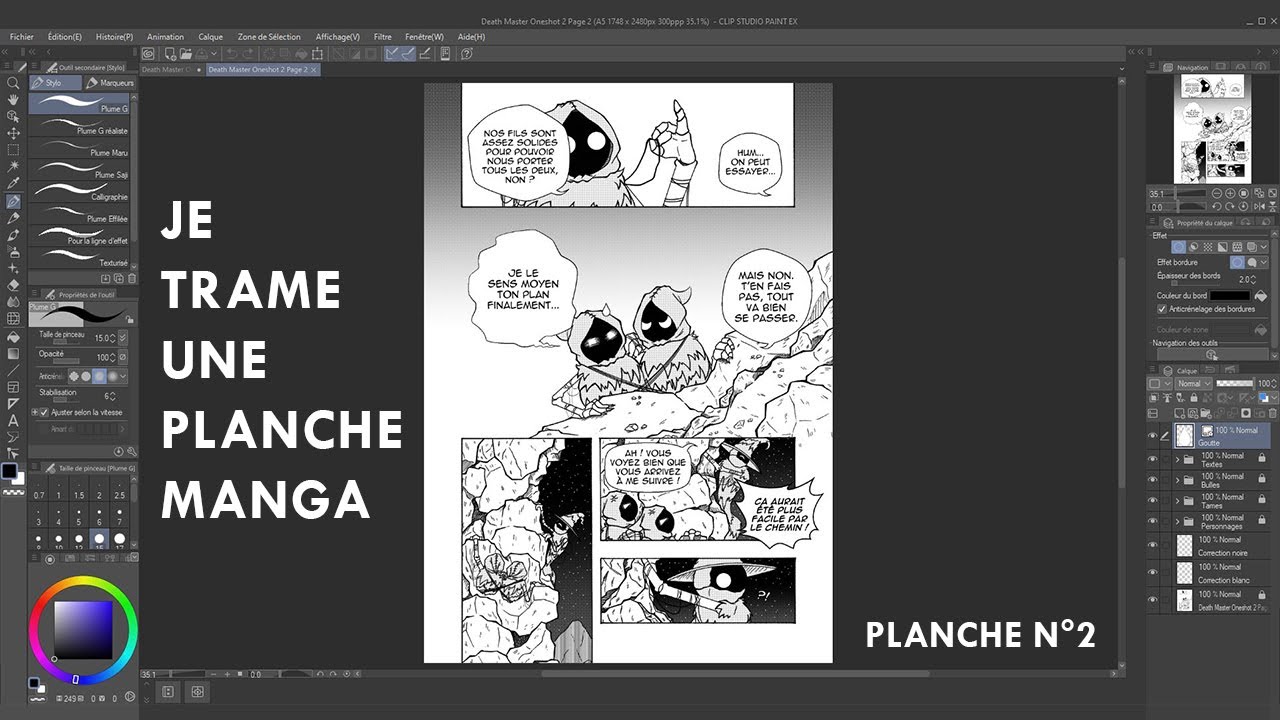
Task: Expand the Tames folder
Action: pyautogui.click(x=1177, y=501)
